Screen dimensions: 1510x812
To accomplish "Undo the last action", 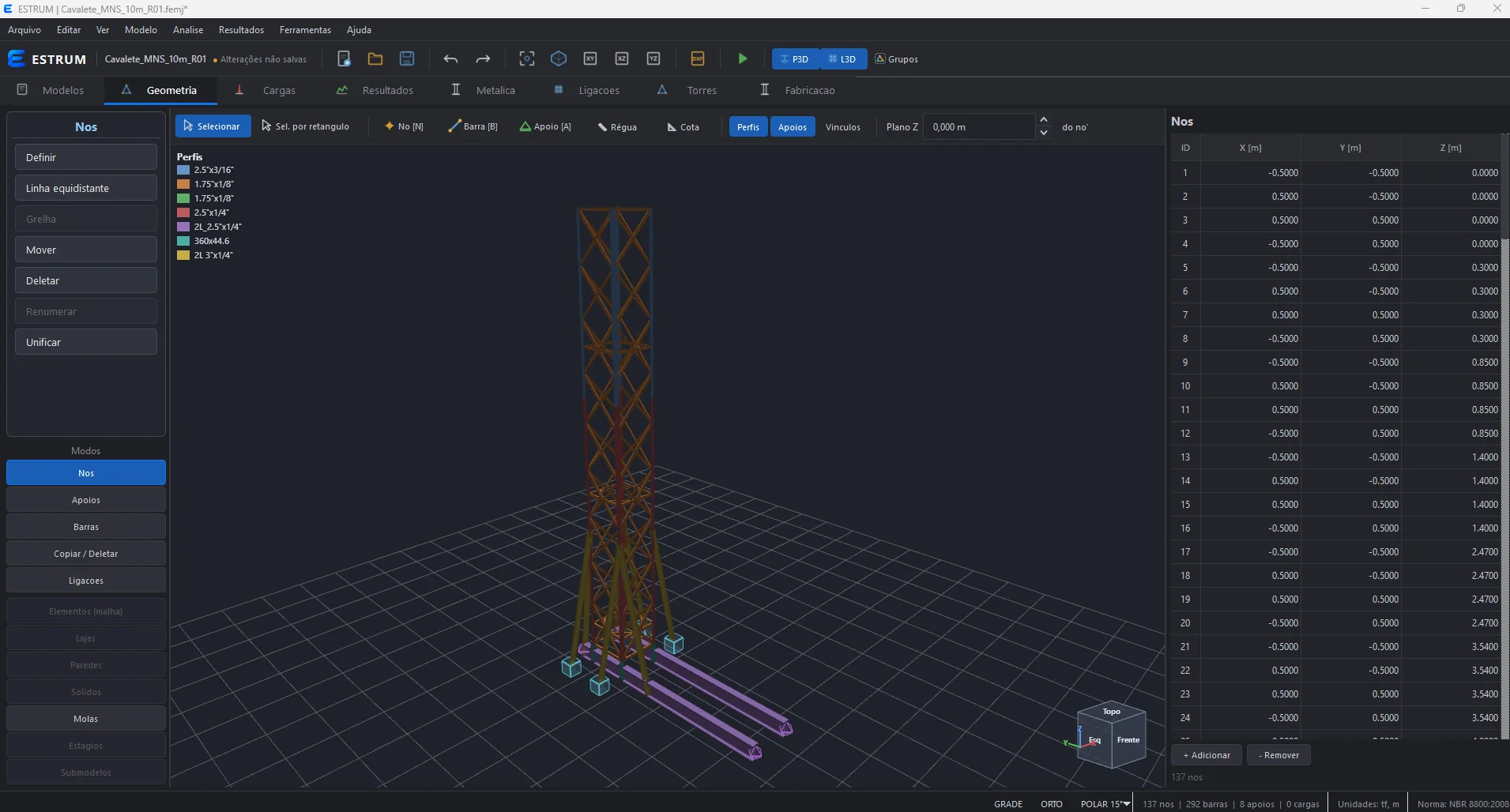I will pos(450,58).
